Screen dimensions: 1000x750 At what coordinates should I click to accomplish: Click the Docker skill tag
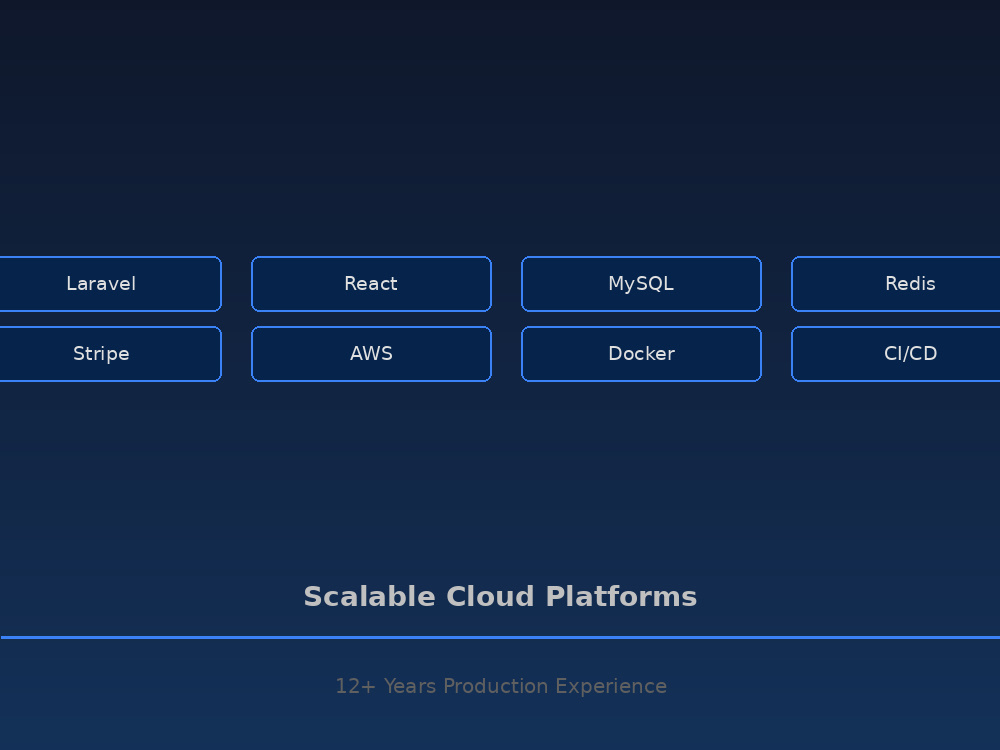tap(641, 354)
